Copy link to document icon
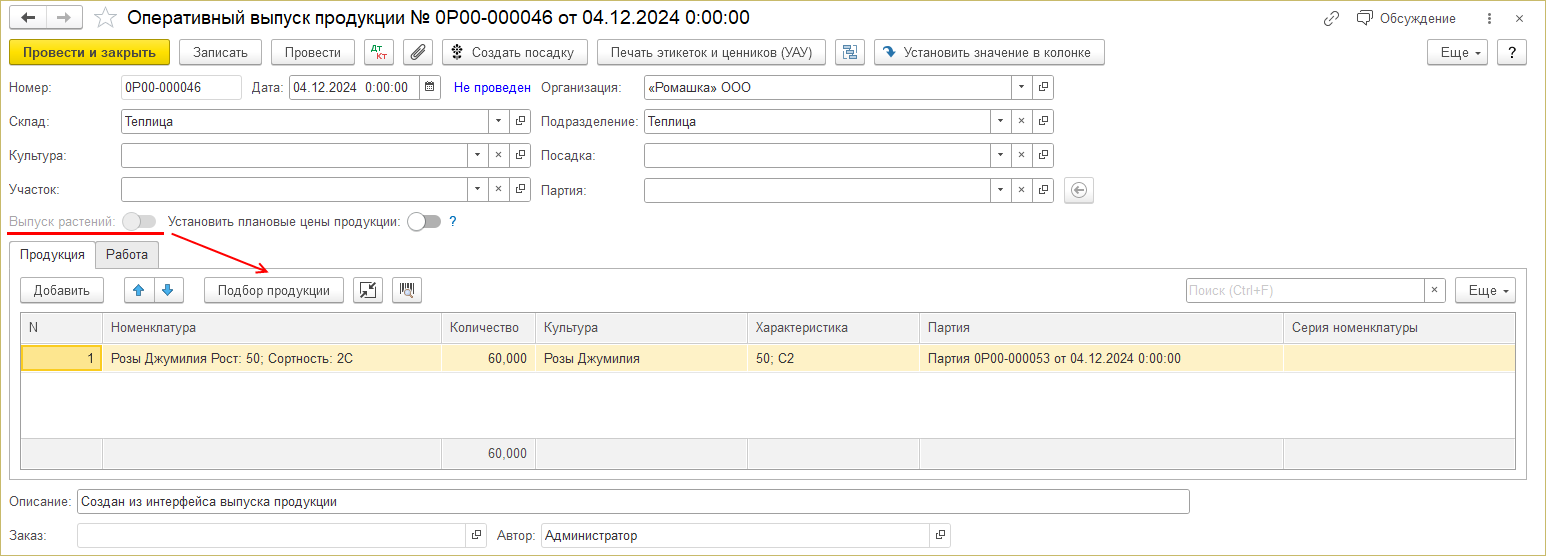 tap(1331, 18)
